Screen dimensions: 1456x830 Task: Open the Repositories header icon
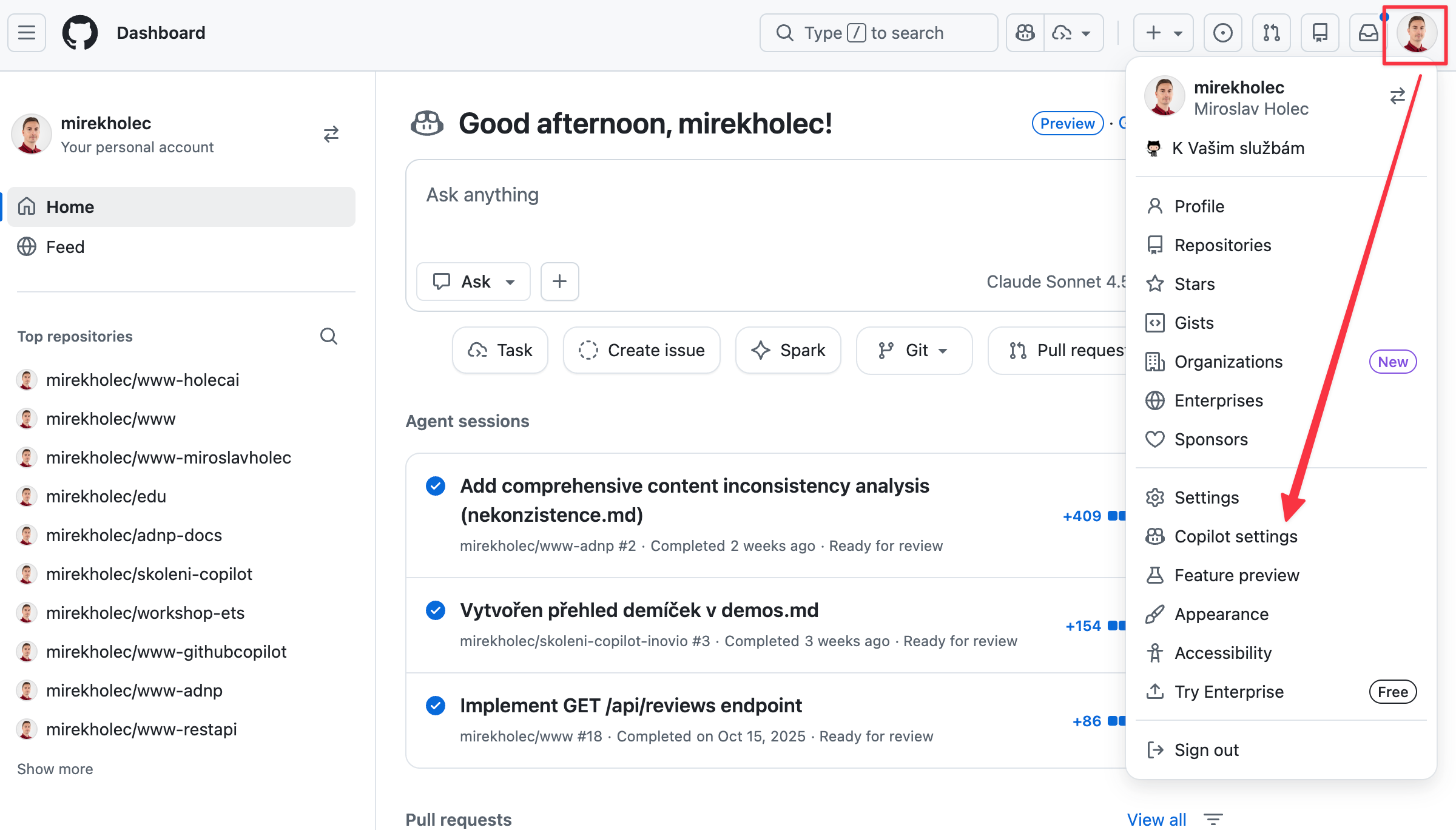pos(1319,33)
